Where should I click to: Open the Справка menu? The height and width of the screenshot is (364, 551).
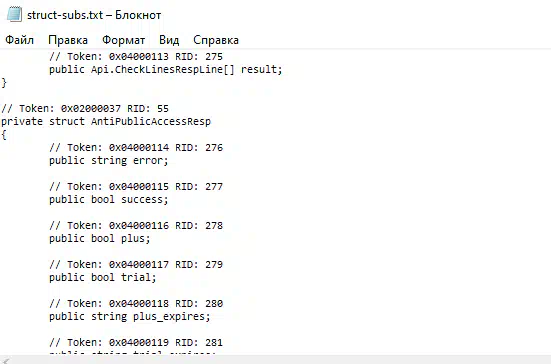coord(216,40)
